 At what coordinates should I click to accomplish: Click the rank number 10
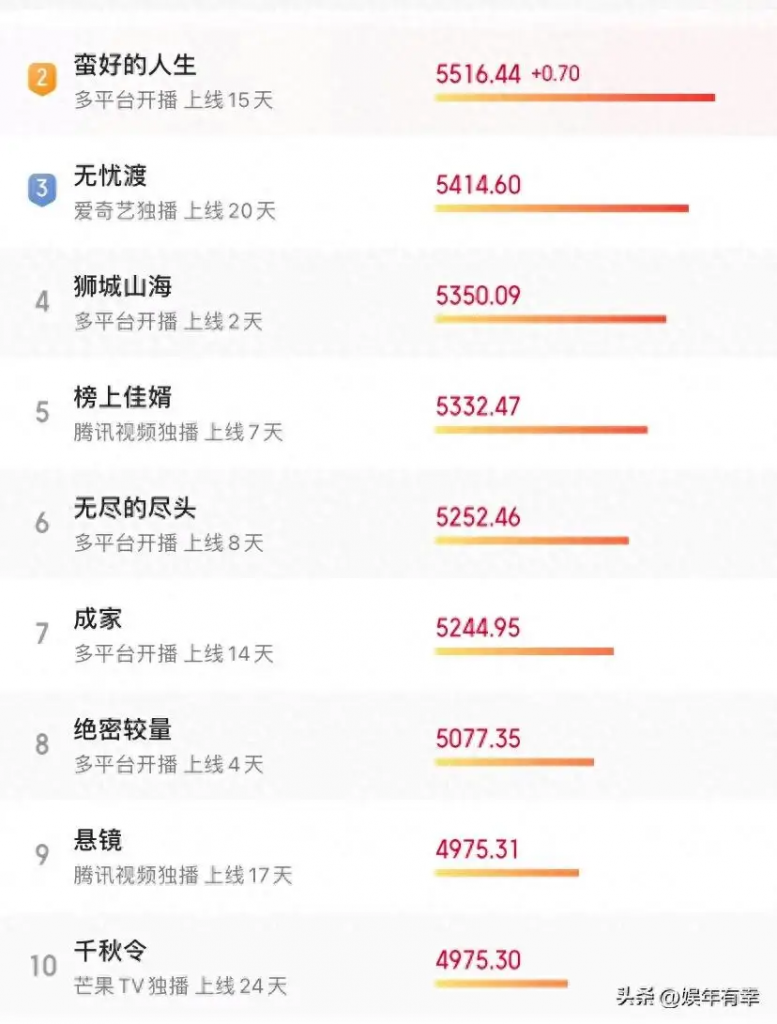[43, 966]
